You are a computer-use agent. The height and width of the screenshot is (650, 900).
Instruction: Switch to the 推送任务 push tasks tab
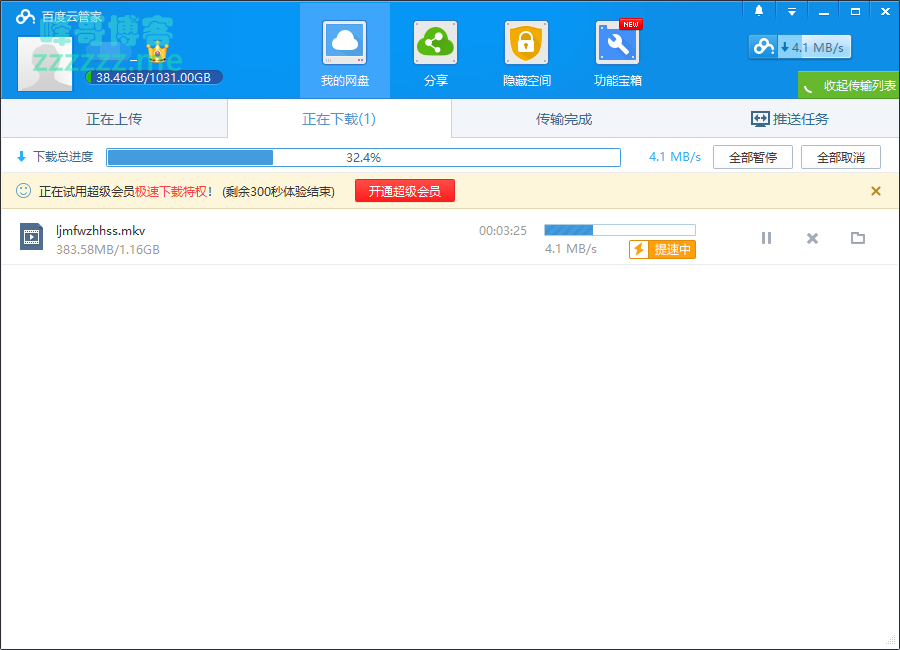click(x=789, y=119)
